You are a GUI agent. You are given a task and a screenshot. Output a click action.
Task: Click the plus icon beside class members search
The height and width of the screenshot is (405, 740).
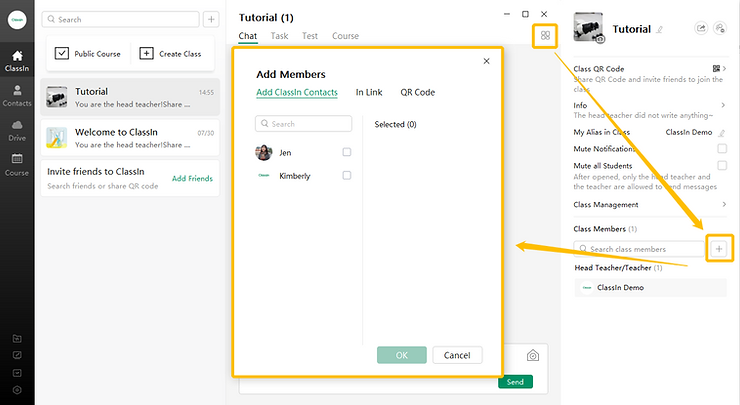pos(716,248)
